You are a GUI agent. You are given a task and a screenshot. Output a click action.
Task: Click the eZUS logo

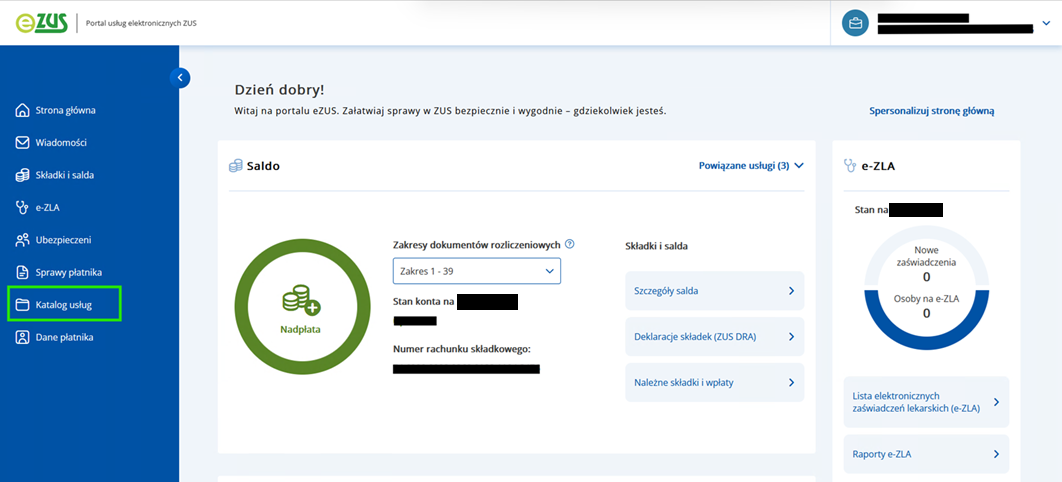pyautogui.click(x=41, y=22)
